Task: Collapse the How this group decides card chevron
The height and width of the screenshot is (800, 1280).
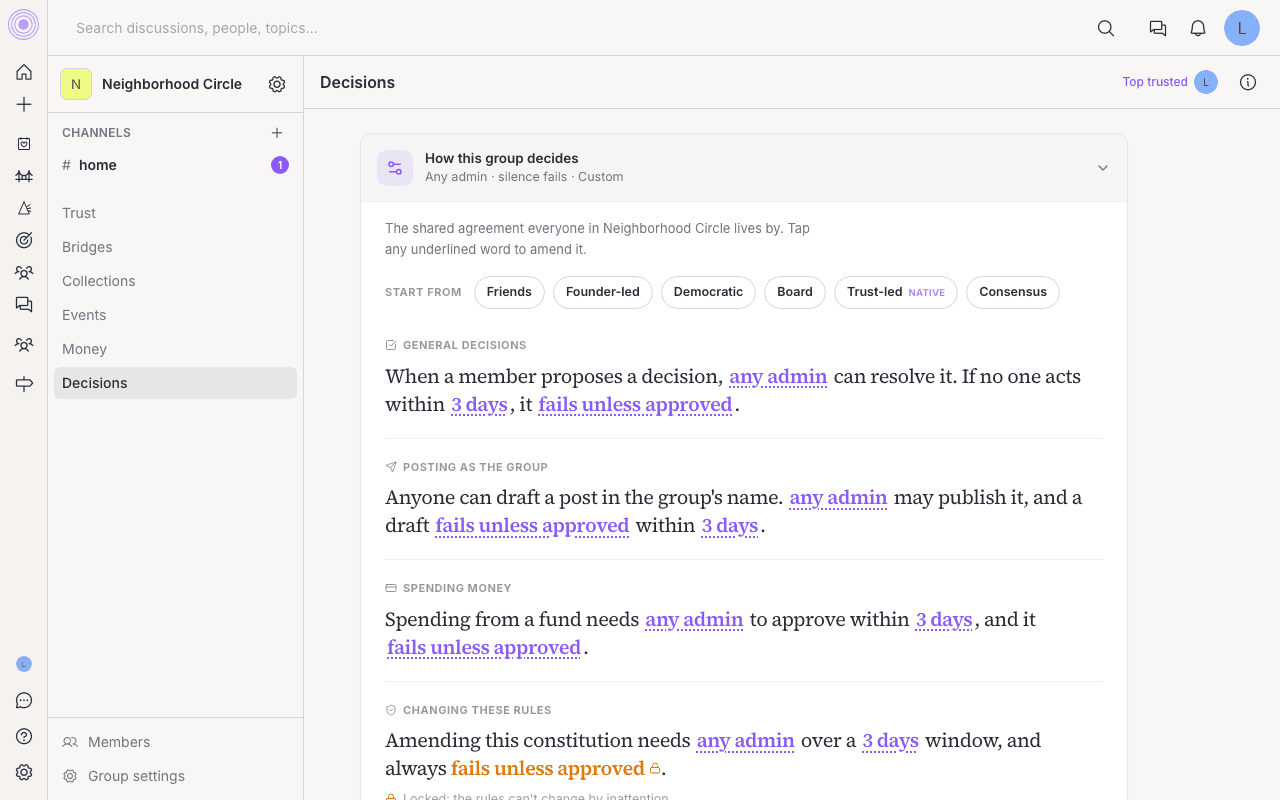Action: point(1103,168)
